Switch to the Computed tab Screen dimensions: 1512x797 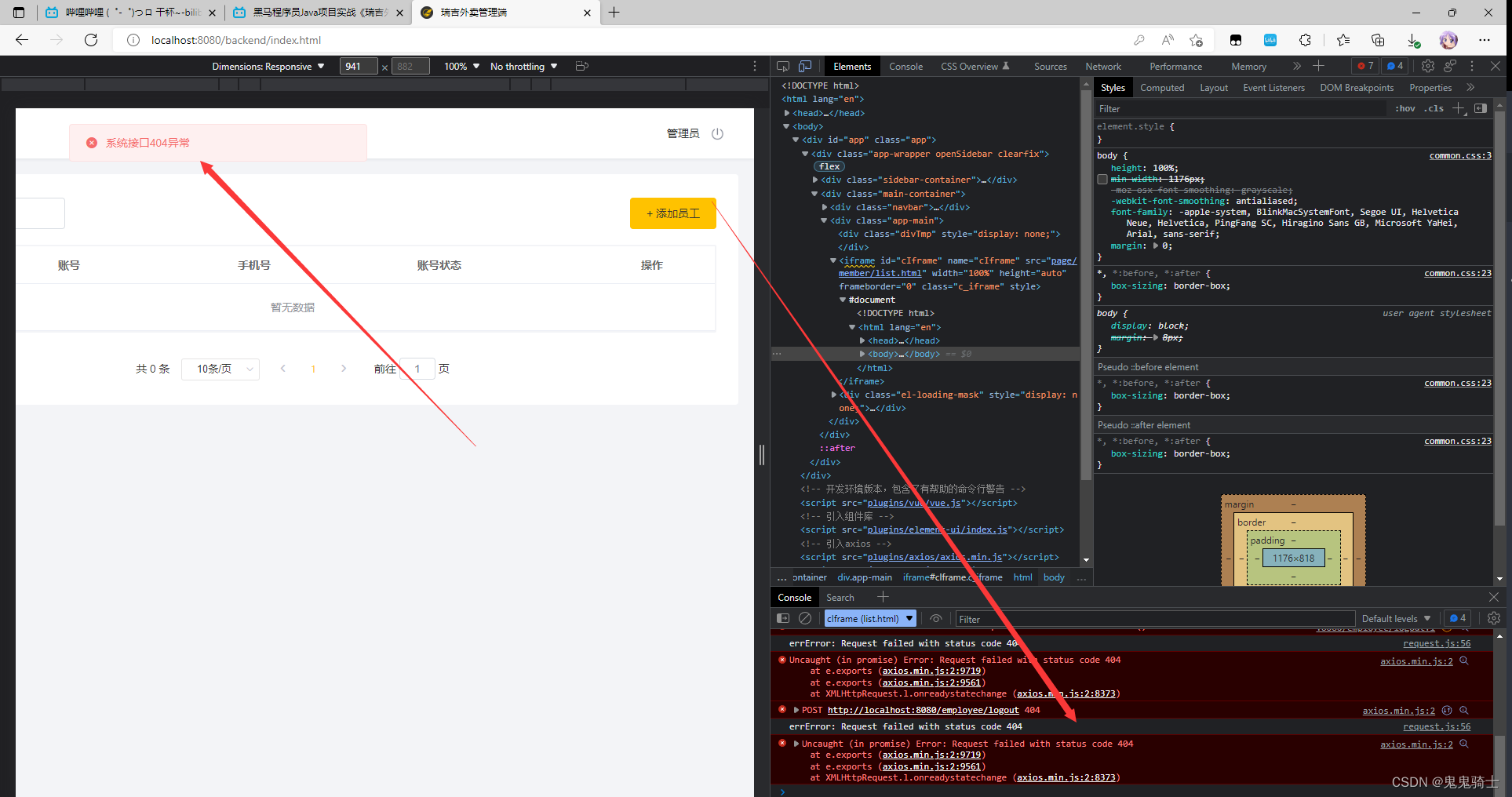coord(1162,88)
